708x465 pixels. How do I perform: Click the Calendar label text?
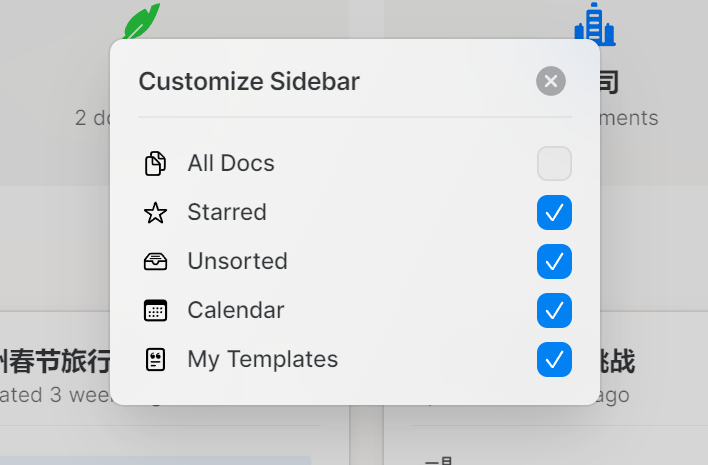[x=236, y=310]
